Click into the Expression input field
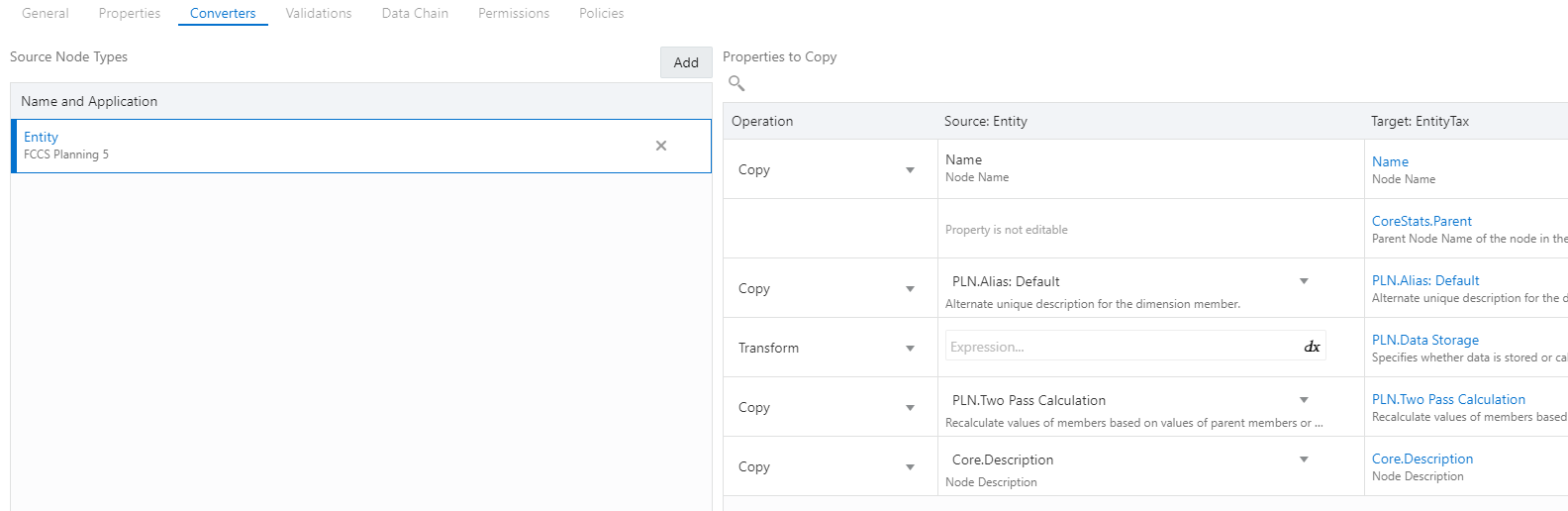 click(1119, 347)
